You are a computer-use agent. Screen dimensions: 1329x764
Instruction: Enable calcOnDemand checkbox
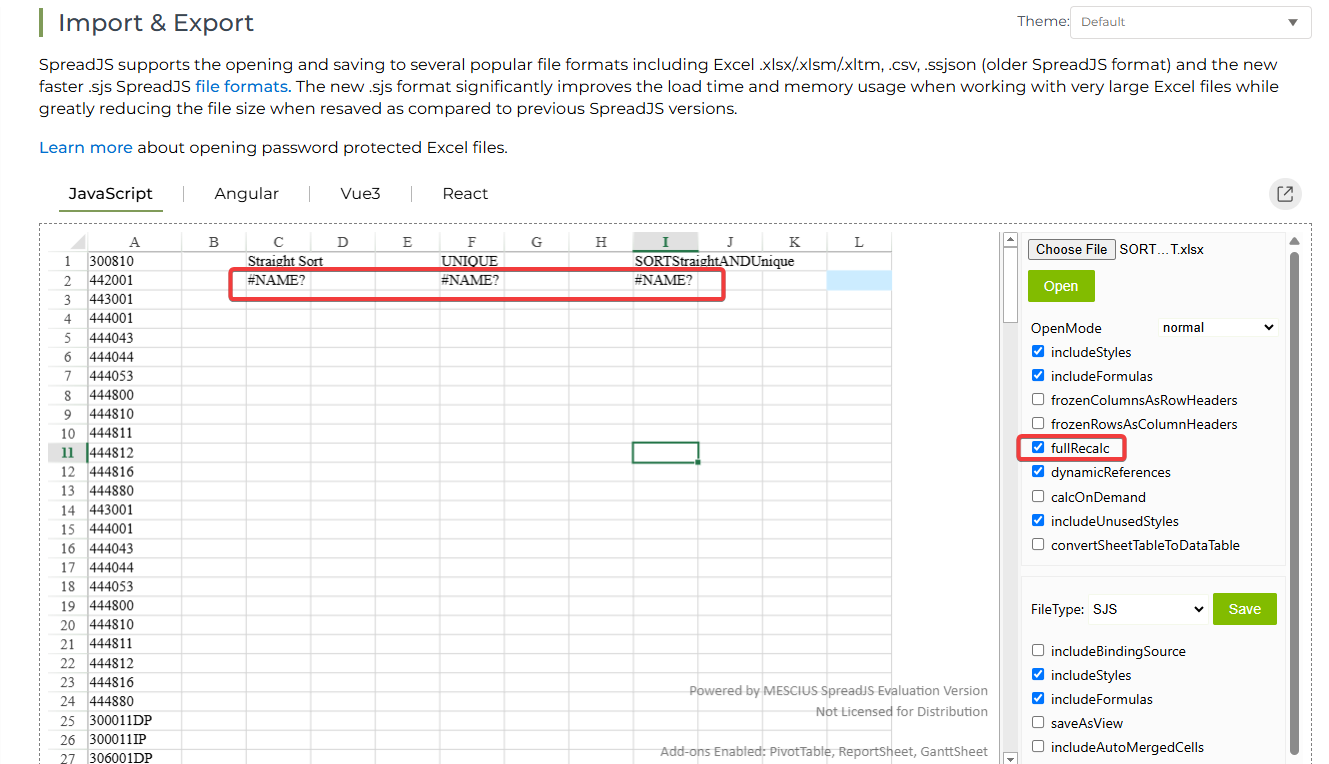(x=1038, y=497)
